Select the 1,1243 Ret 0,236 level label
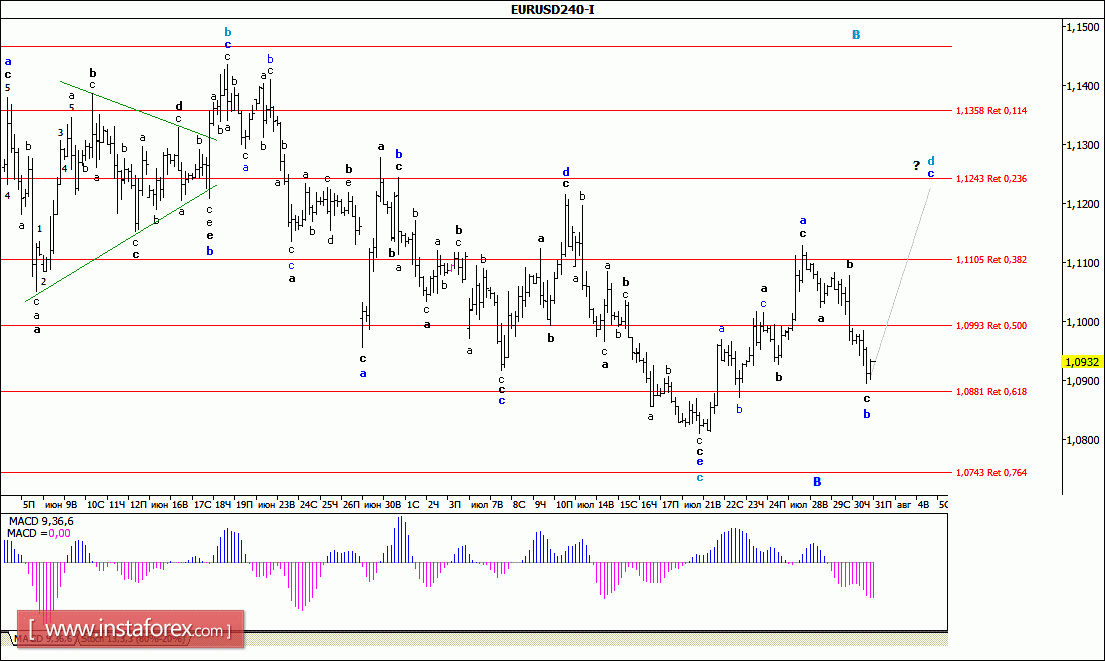The width and height of the screenshot is (1105, 661). pyautogui.click(x=991, y=178)
